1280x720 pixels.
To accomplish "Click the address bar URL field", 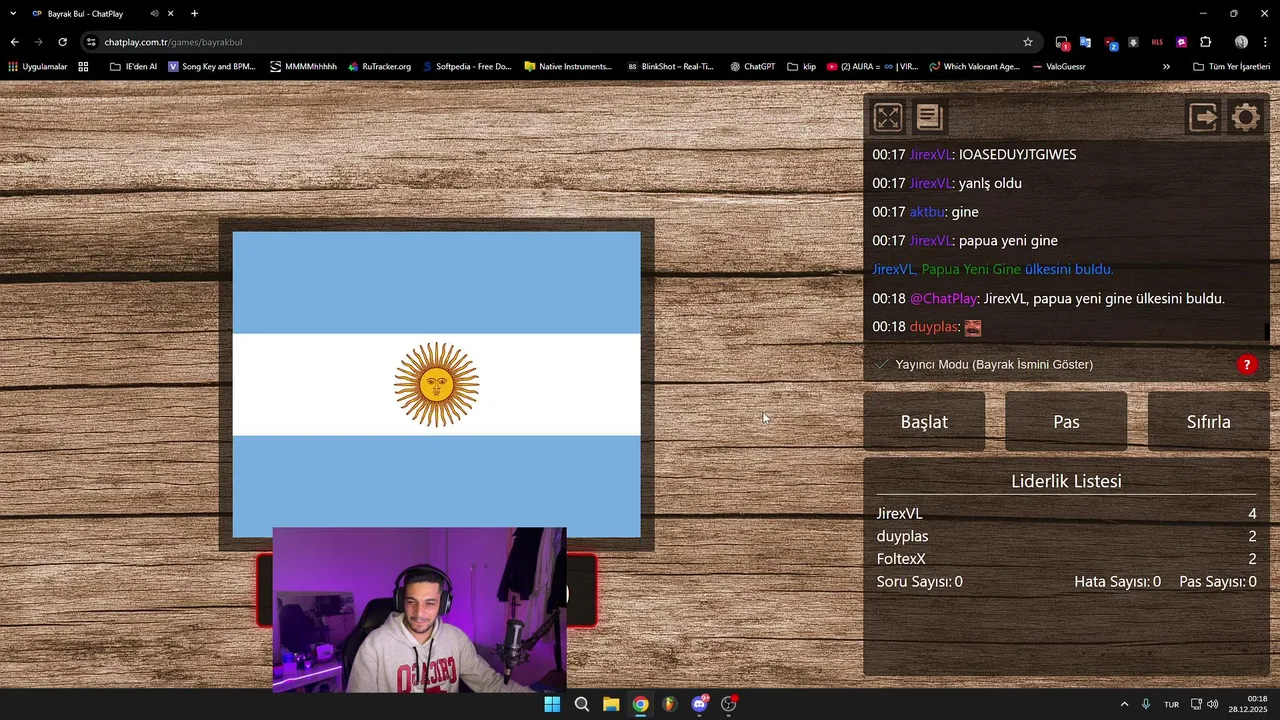I will point(560,42).
